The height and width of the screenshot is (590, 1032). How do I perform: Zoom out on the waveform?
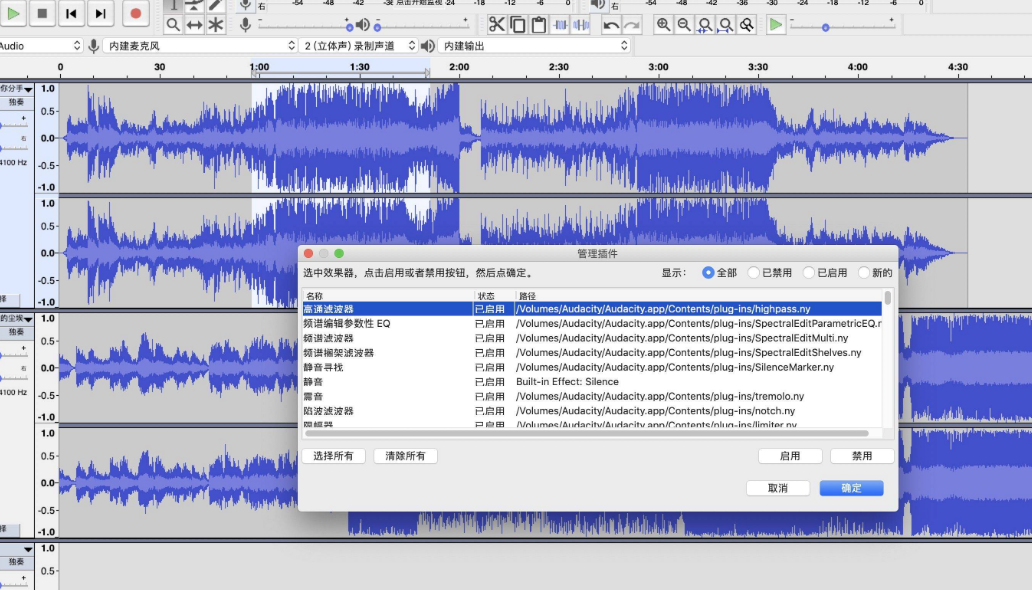(x=684, y=25)
